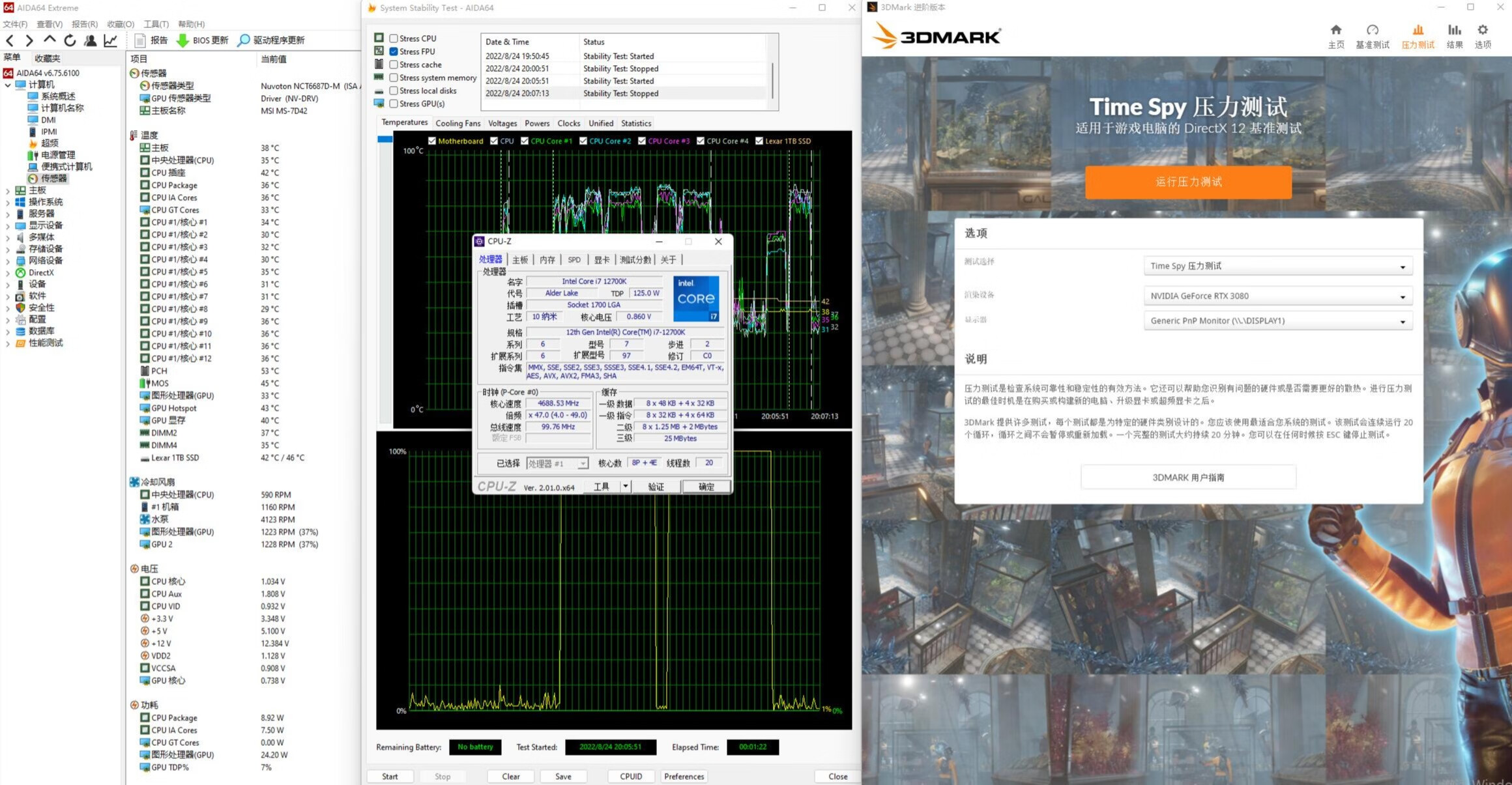The height and width of the screenshot is (785, 1512).
Task: Open 3DMark results icon
Action: tap(1454, 30)
